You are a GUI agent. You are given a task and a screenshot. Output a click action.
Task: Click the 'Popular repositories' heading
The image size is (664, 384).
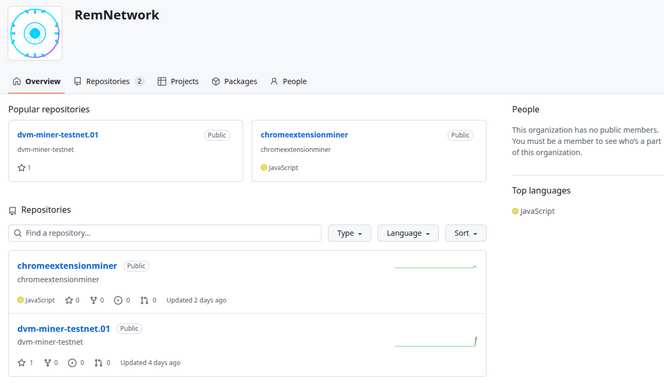49,109
